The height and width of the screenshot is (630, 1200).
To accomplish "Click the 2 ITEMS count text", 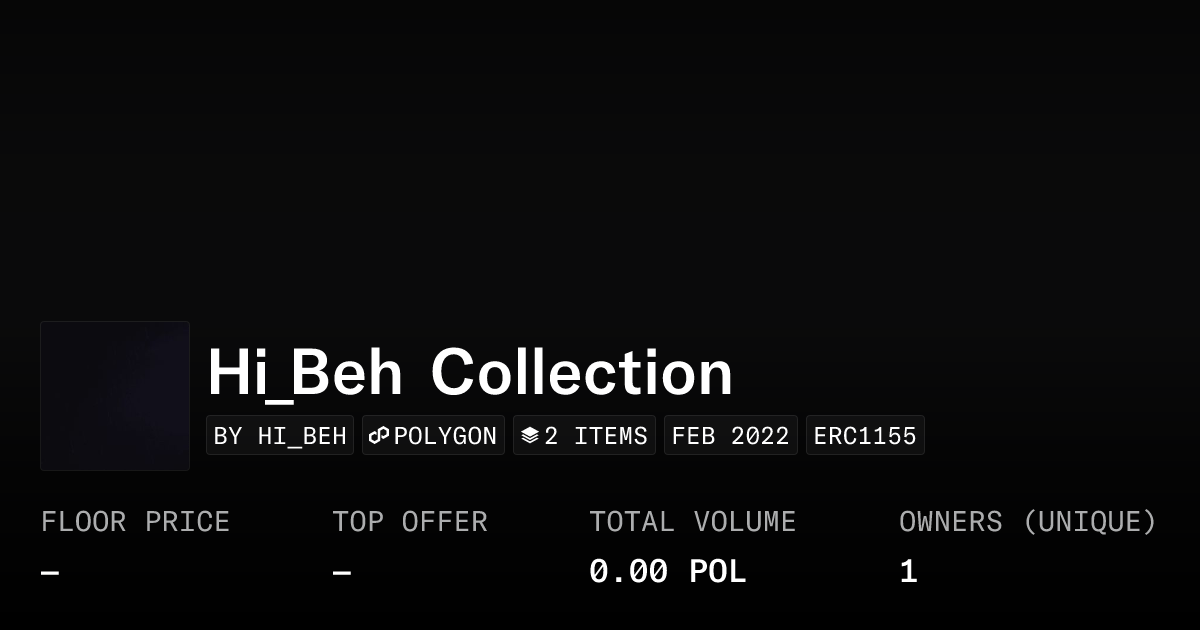I will (596, 436).
